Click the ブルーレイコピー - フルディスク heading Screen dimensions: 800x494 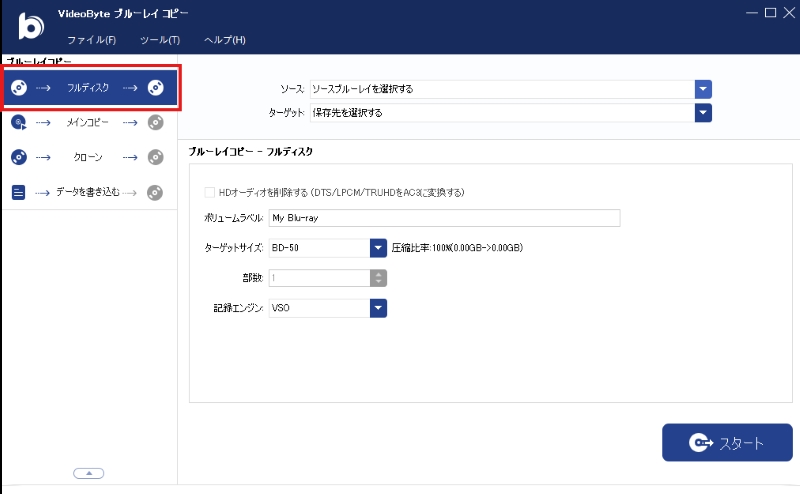[251, 152]
